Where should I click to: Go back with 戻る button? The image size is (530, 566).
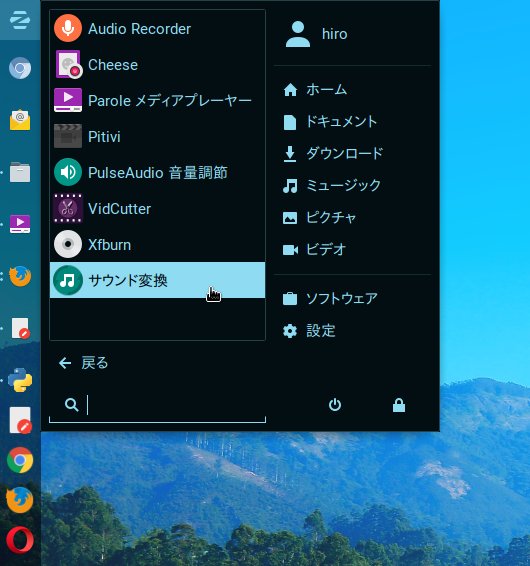83,363
